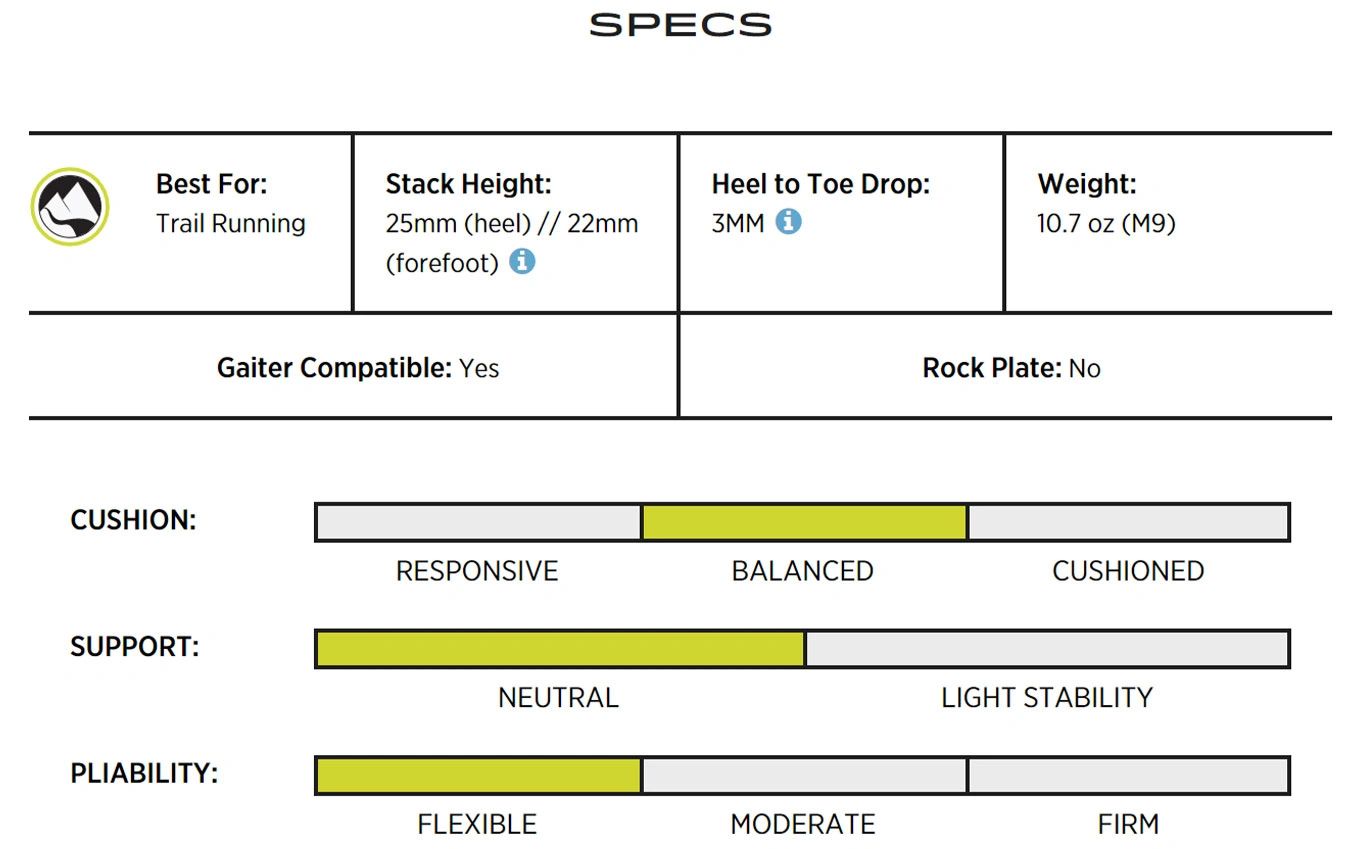1356x849 pixels.
Task: Click the Best For: Trail Running text
Action: tap(230, 203)
